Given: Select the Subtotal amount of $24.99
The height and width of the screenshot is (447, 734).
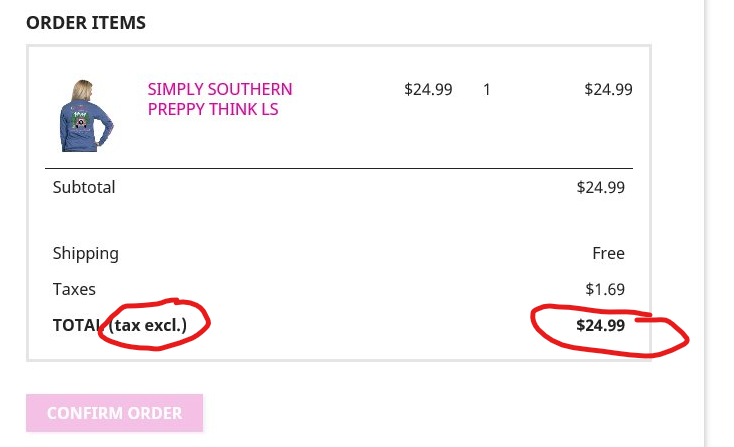Looking at the screenshot, I should pyautogui.click(x=601, y=187).
